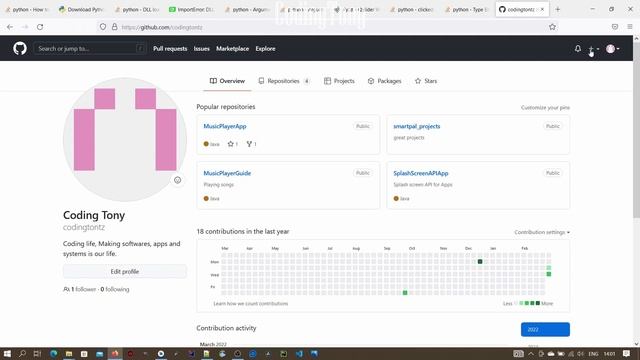640x360 pixels.
Task: Switch to the Download Python tab
Action: (x=81, y=9)
